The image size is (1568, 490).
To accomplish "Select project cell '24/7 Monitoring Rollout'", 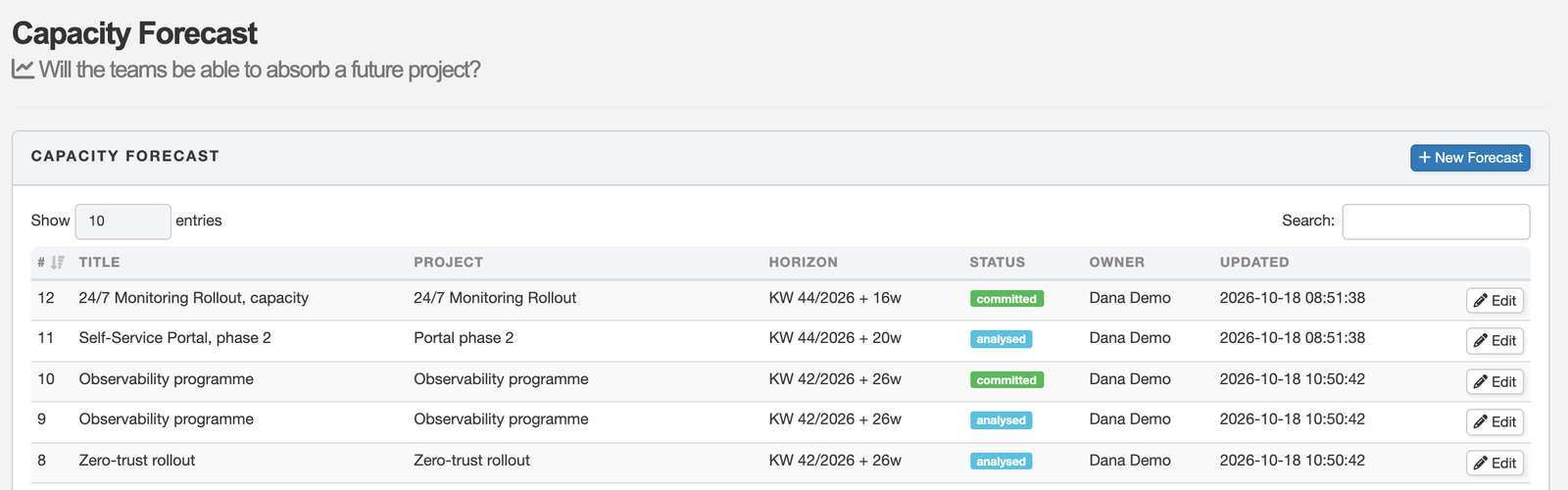I will point(495,298).
